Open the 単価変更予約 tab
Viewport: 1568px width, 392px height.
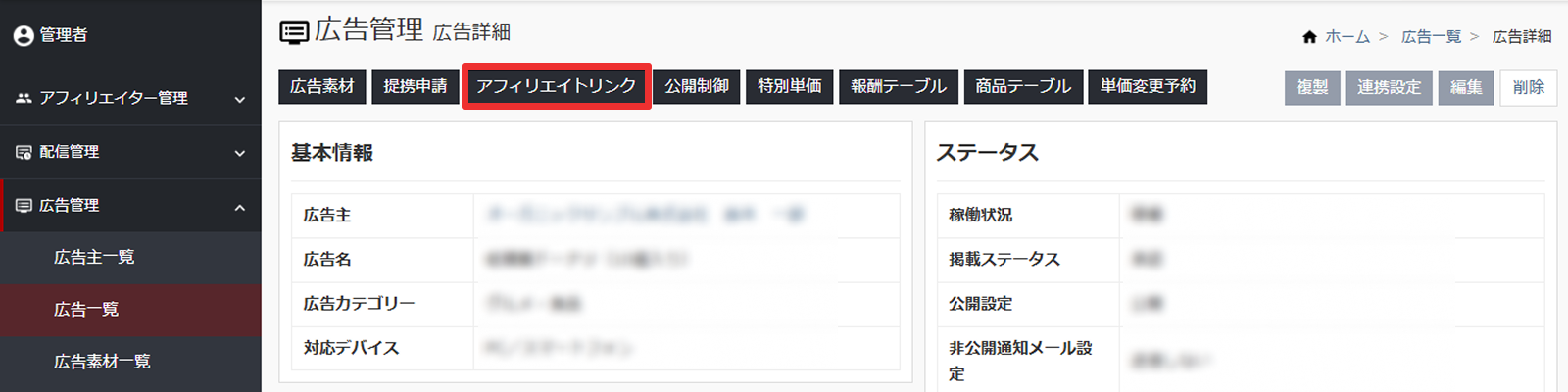(x=1148, y=86)
